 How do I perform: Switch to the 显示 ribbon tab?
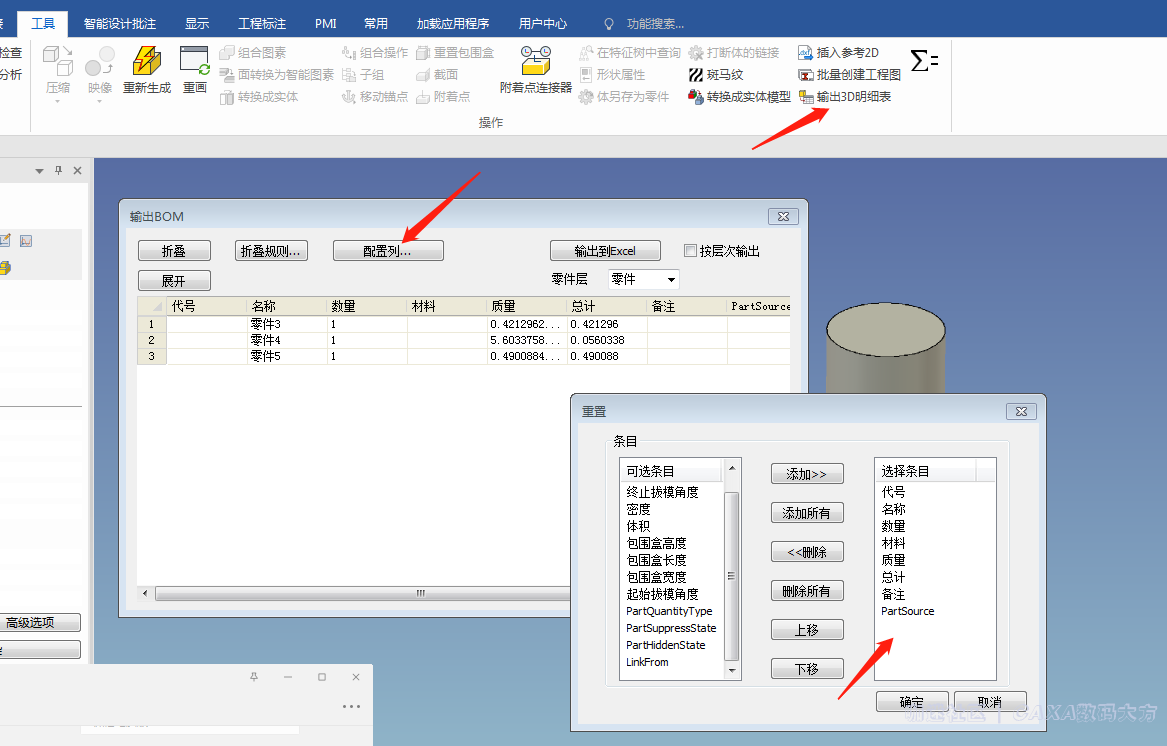pyautogui.click(x=197, y=23)
